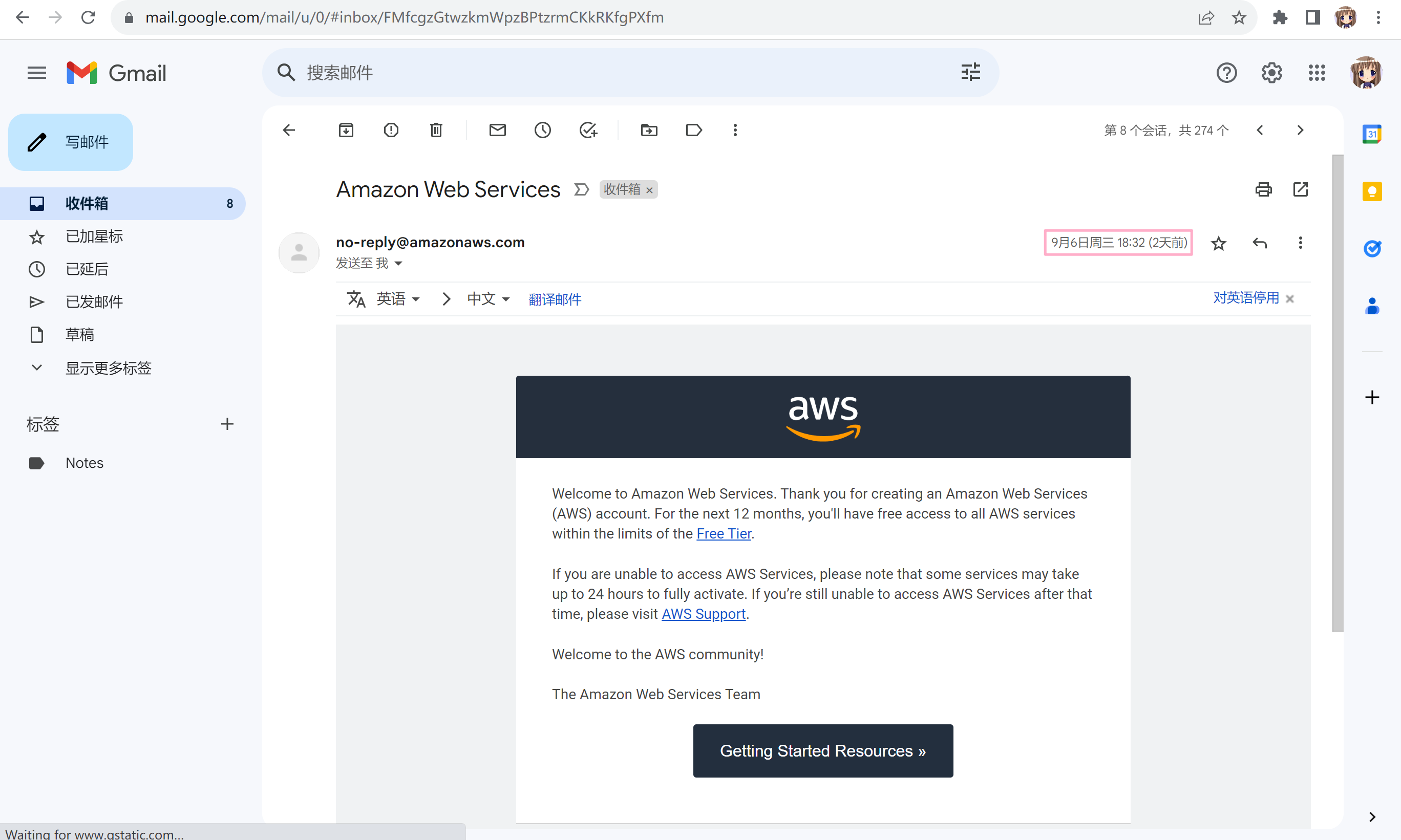Image resolution: width=1401 pixels, height=840 pixels.
Task: Select Notes label in sidebar
Action: point(86,462)
